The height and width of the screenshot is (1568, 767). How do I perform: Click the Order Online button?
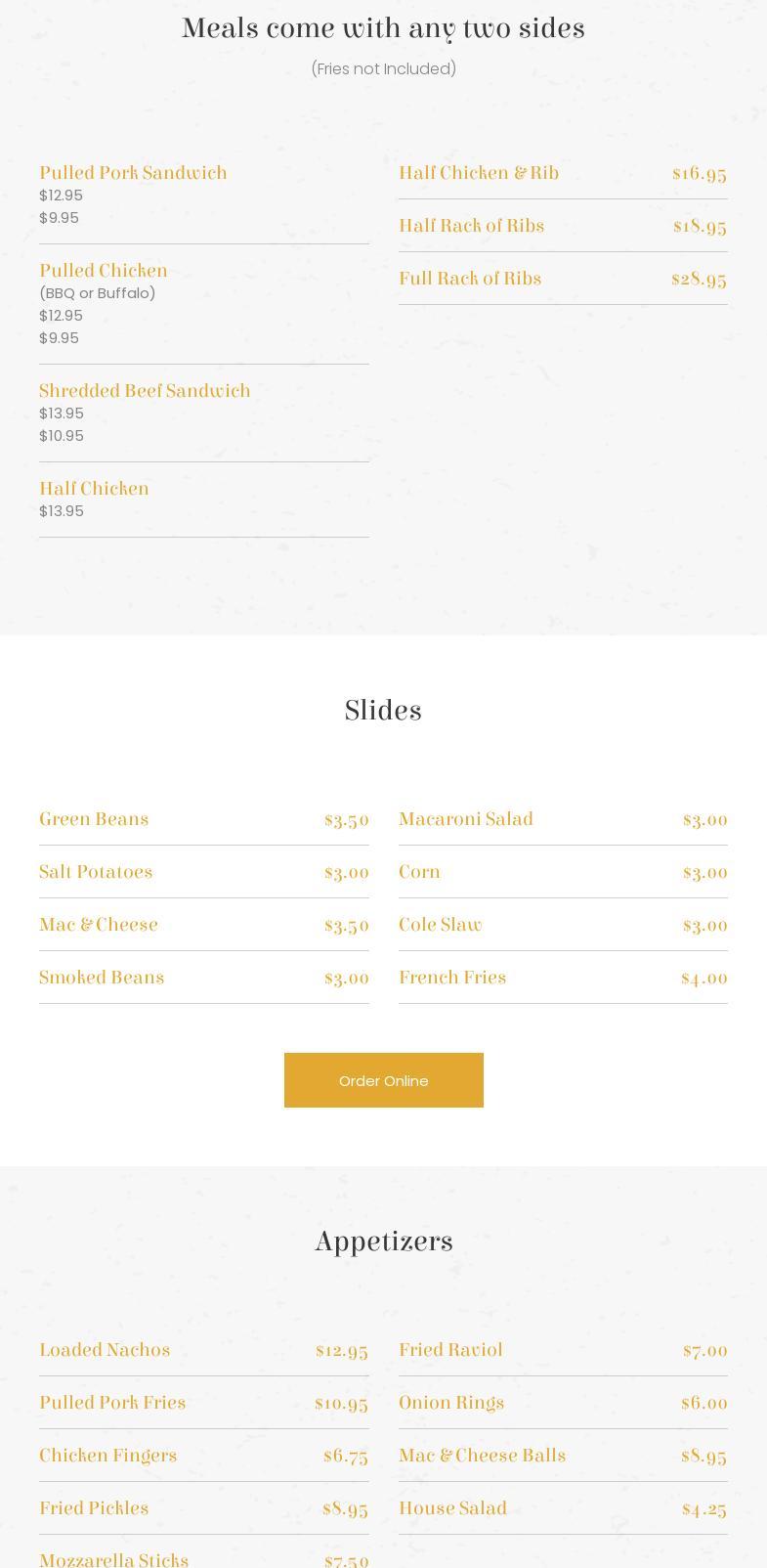tap(383, 1080)
